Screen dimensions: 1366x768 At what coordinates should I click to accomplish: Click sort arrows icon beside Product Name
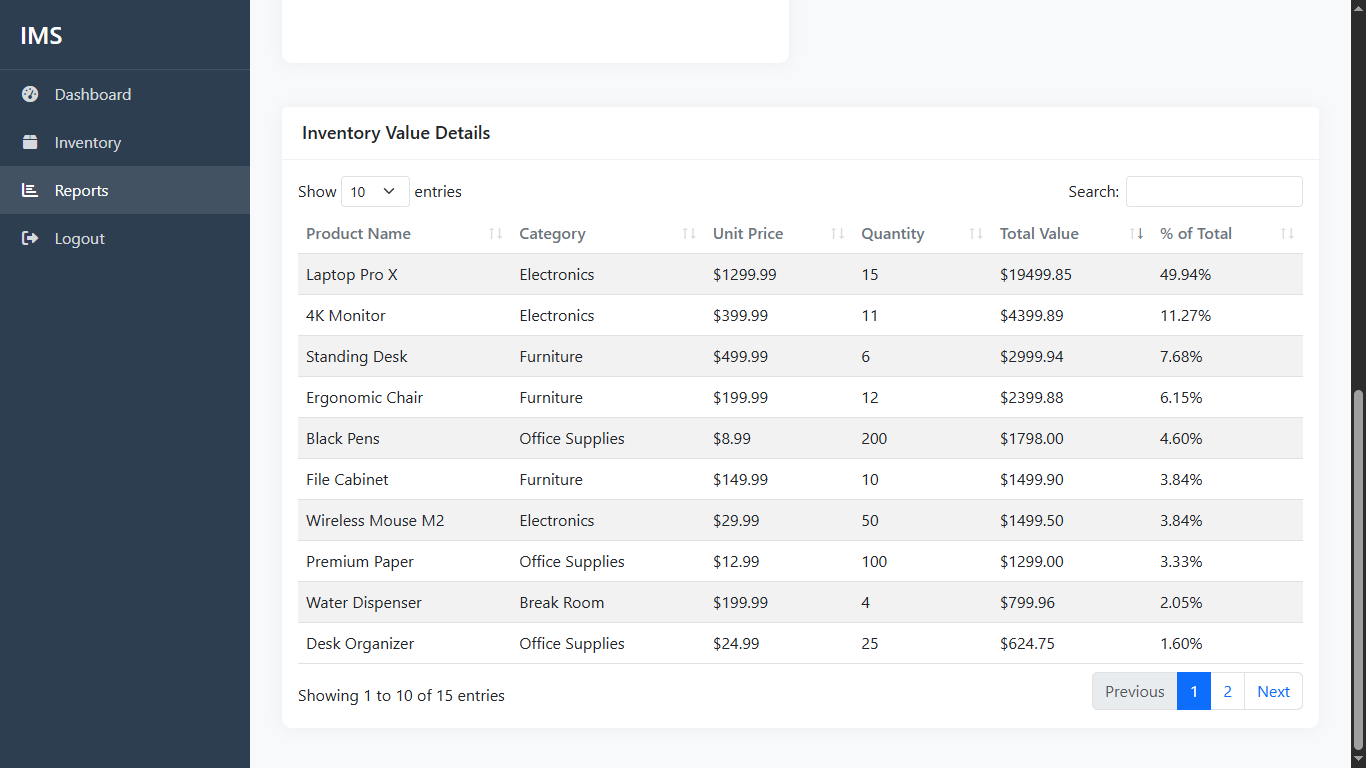495,234
